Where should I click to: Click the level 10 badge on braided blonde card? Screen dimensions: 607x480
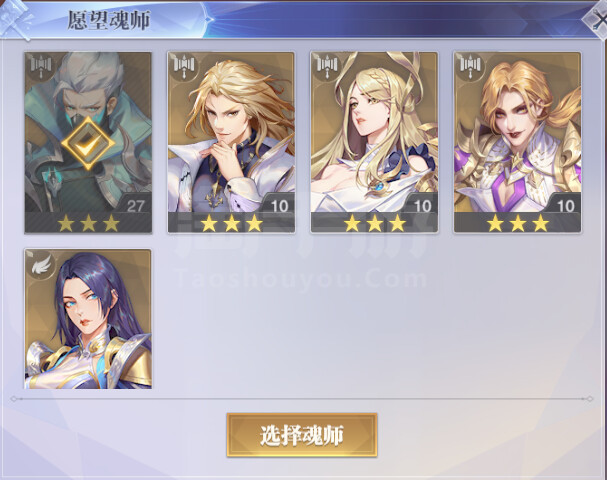coord(422,206)
